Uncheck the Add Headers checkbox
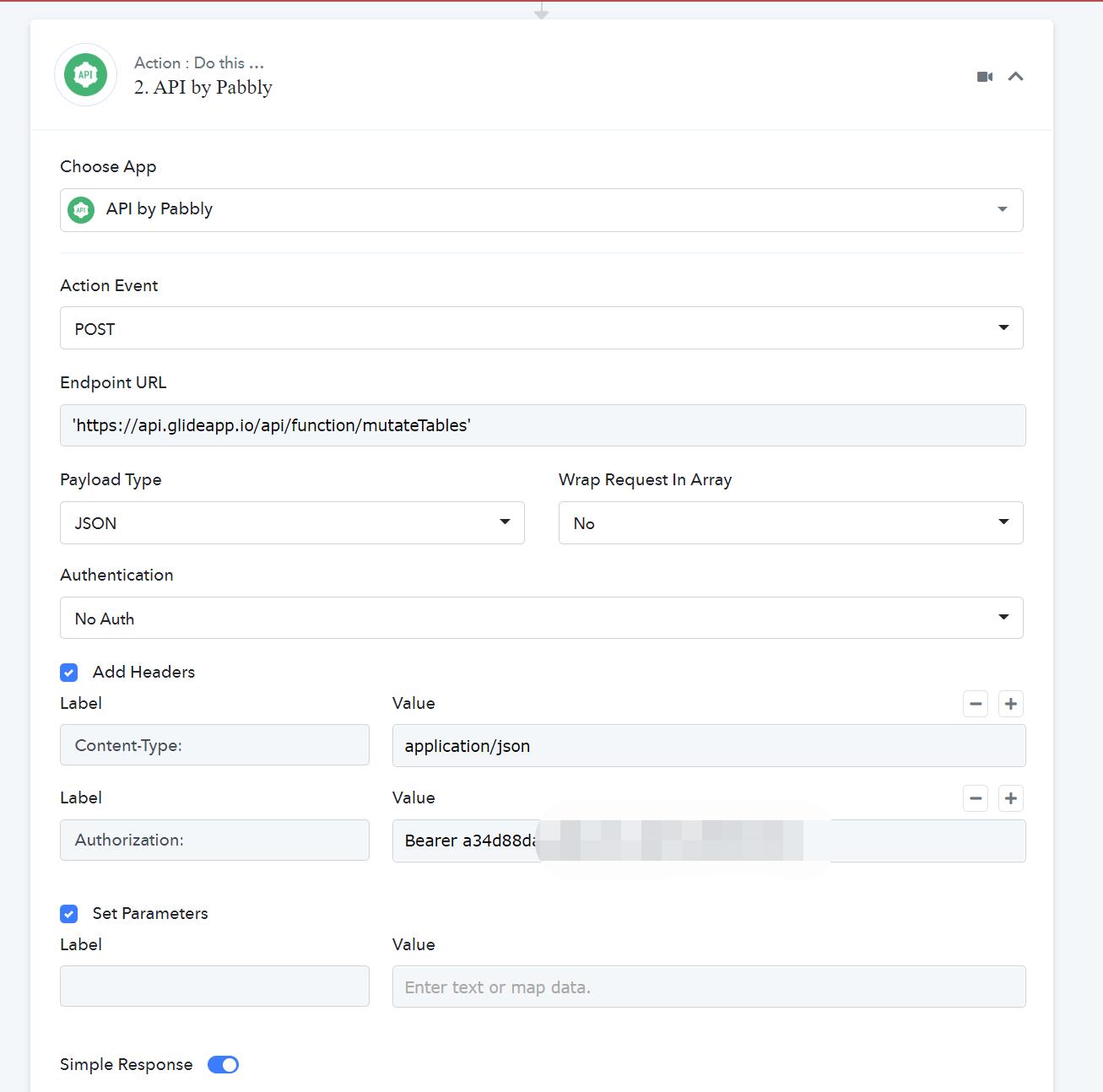 coord(69,673)
